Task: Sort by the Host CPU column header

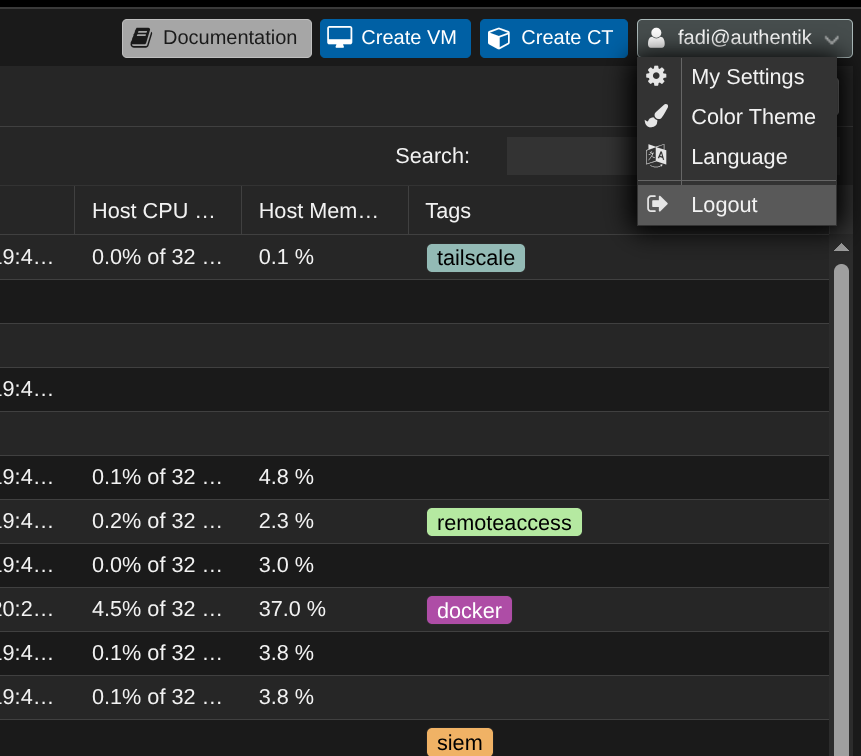Action: 154,211
